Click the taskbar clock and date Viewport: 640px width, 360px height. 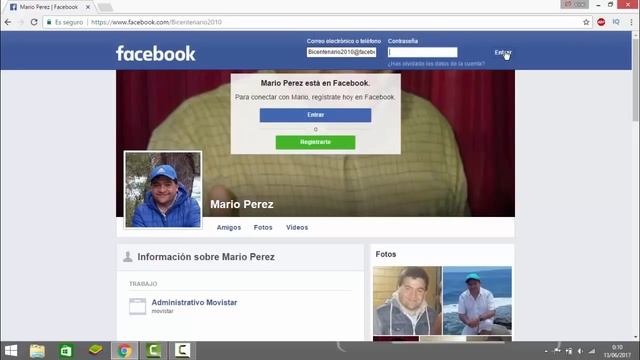pos(617,351)
